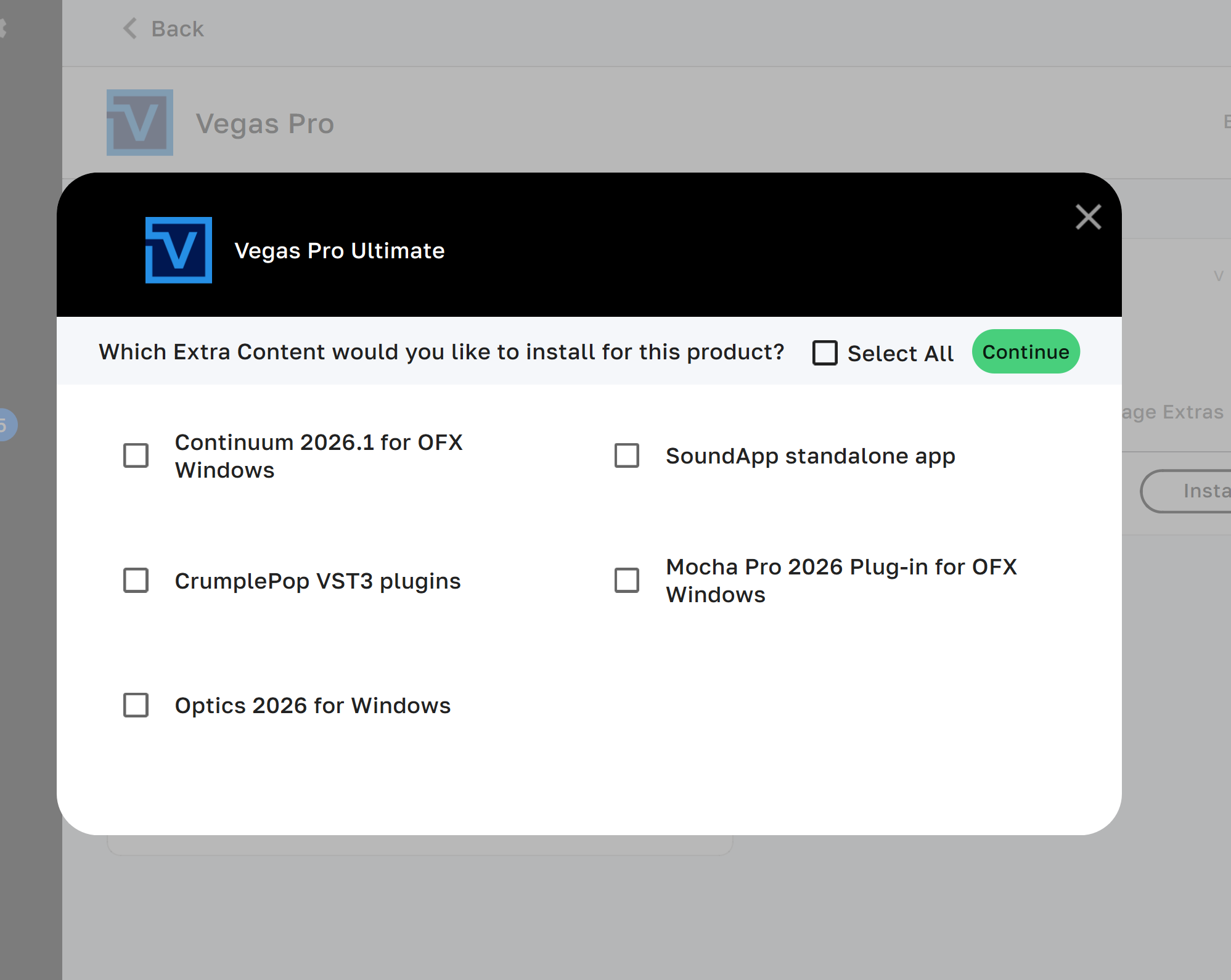
Task: Click the Back chevron arrow icon
Action: 130,28
